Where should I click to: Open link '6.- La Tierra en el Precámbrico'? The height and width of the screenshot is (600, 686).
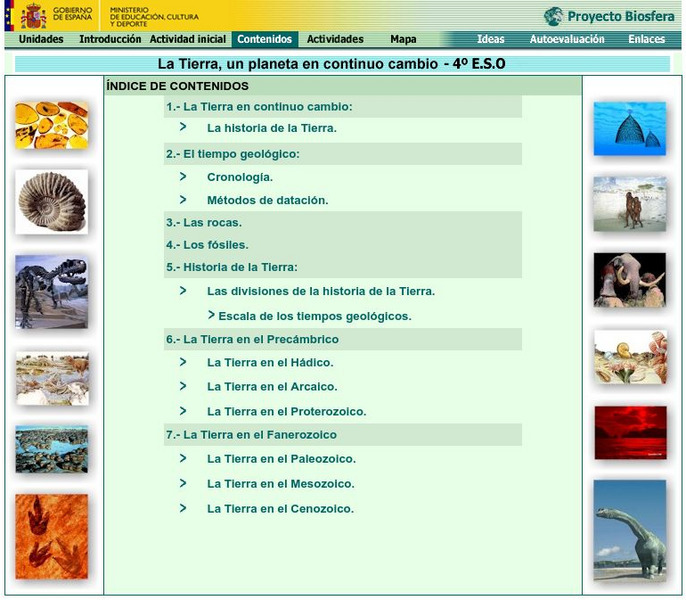[x=252, y=340]
